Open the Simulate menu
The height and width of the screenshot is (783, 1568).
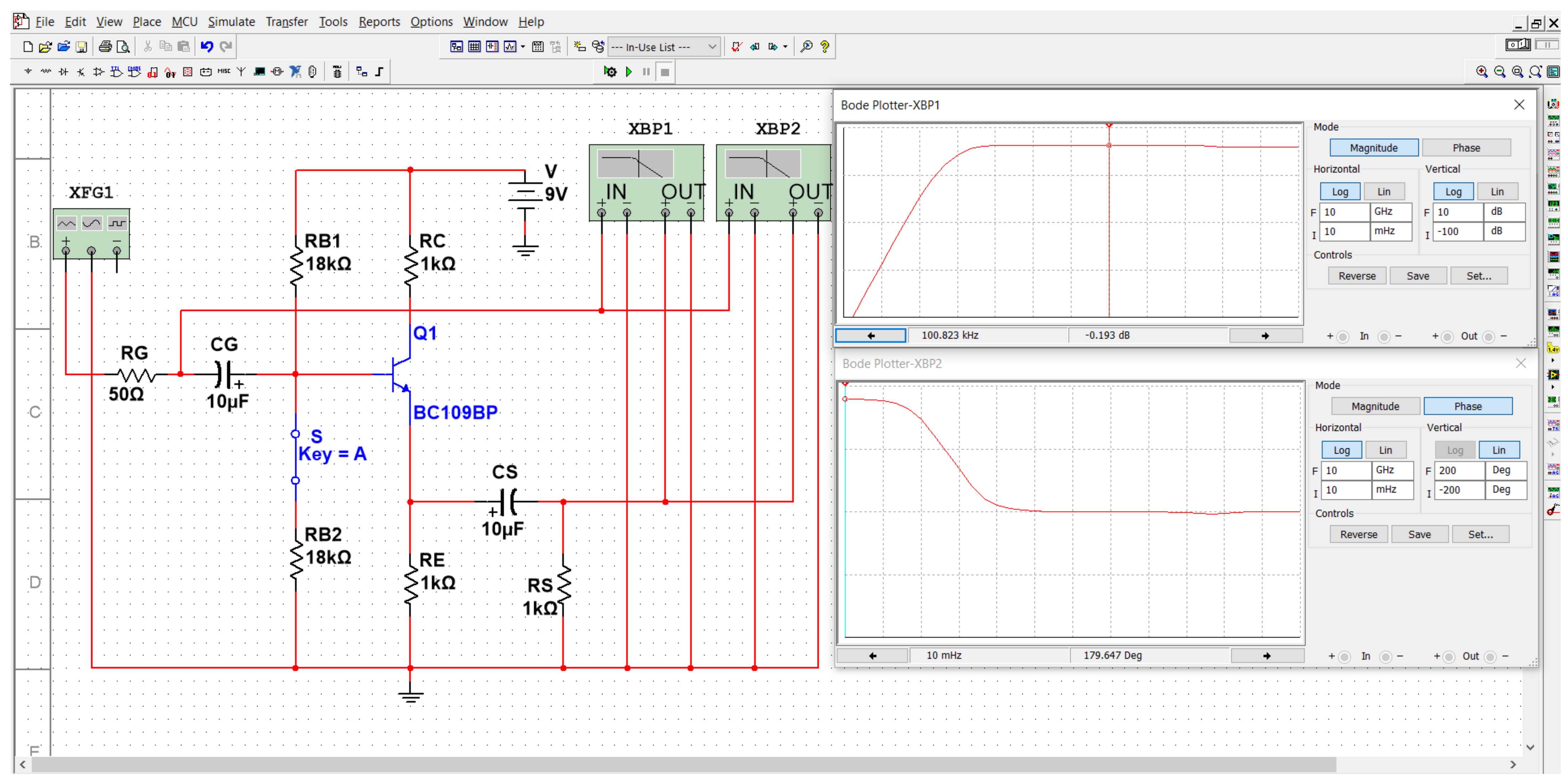[x=231, y=22]
